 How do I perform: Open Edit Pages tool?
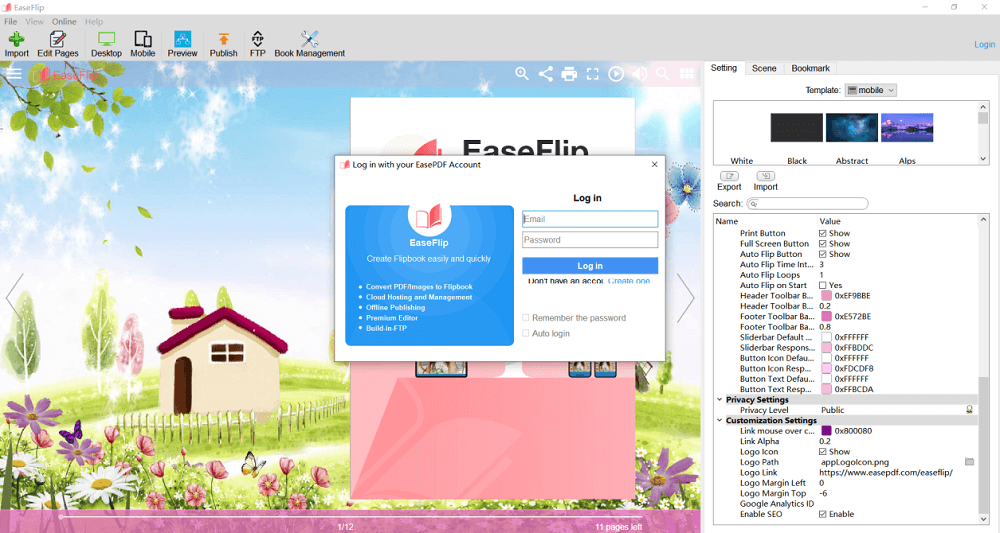[x=58, y=43]
